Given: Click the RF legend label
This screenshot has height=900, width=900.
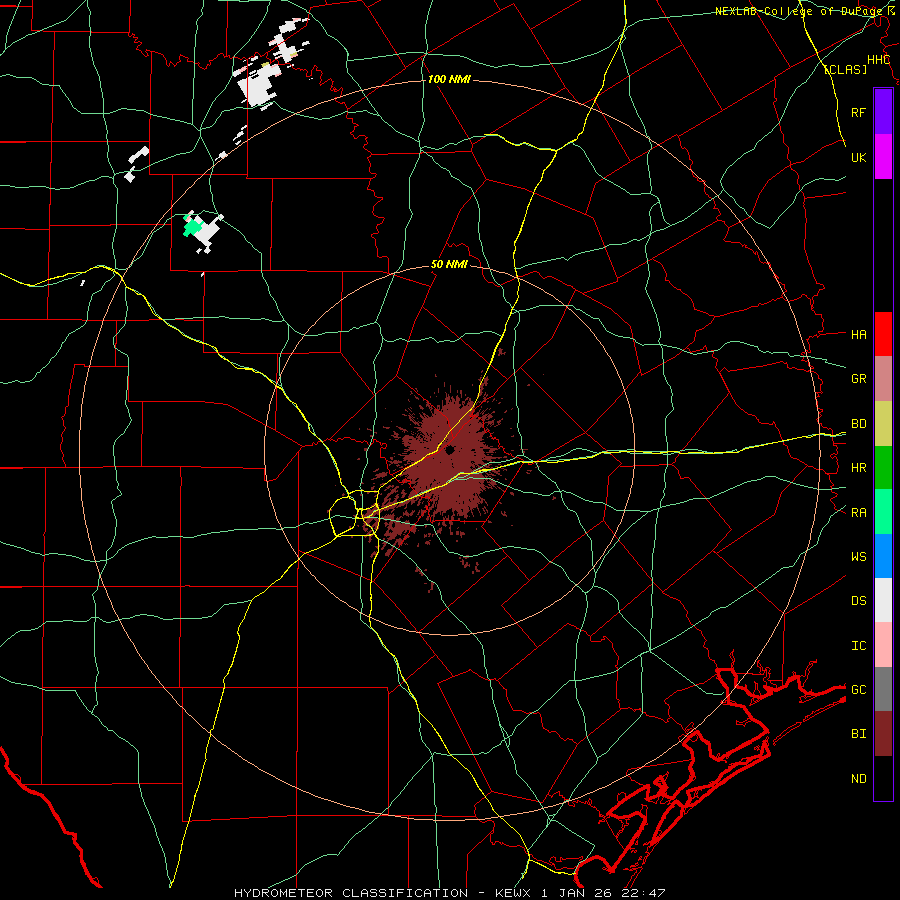Looking at the screenshot, I should coord(859,112).
